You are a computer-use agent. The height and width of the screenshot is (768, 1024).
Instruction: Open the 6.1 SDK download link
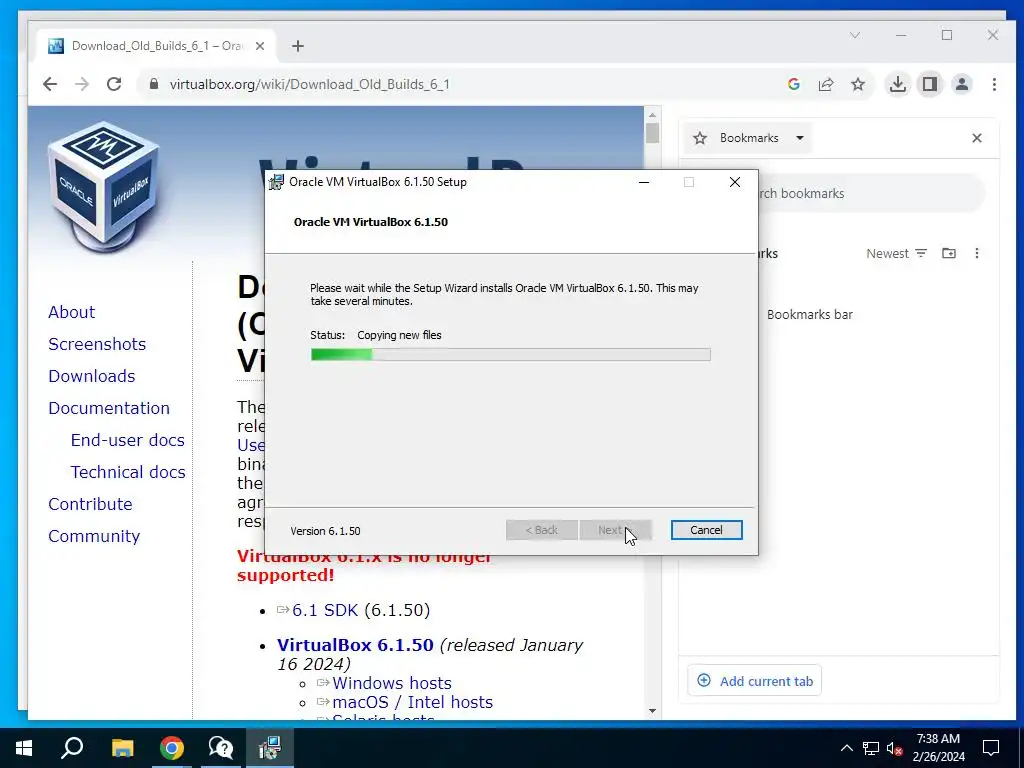[x=325, y=610]
